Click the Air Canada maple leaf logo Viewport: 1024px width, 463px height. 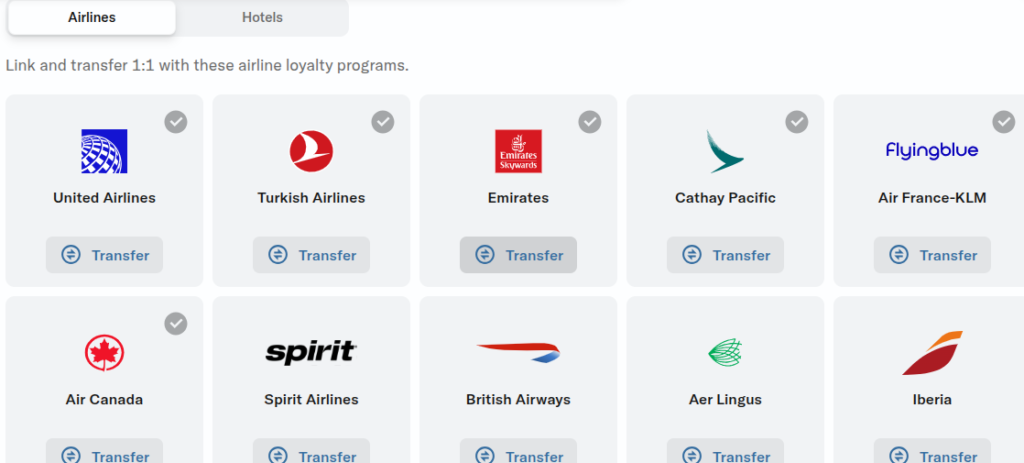click(x=104, y=353)
